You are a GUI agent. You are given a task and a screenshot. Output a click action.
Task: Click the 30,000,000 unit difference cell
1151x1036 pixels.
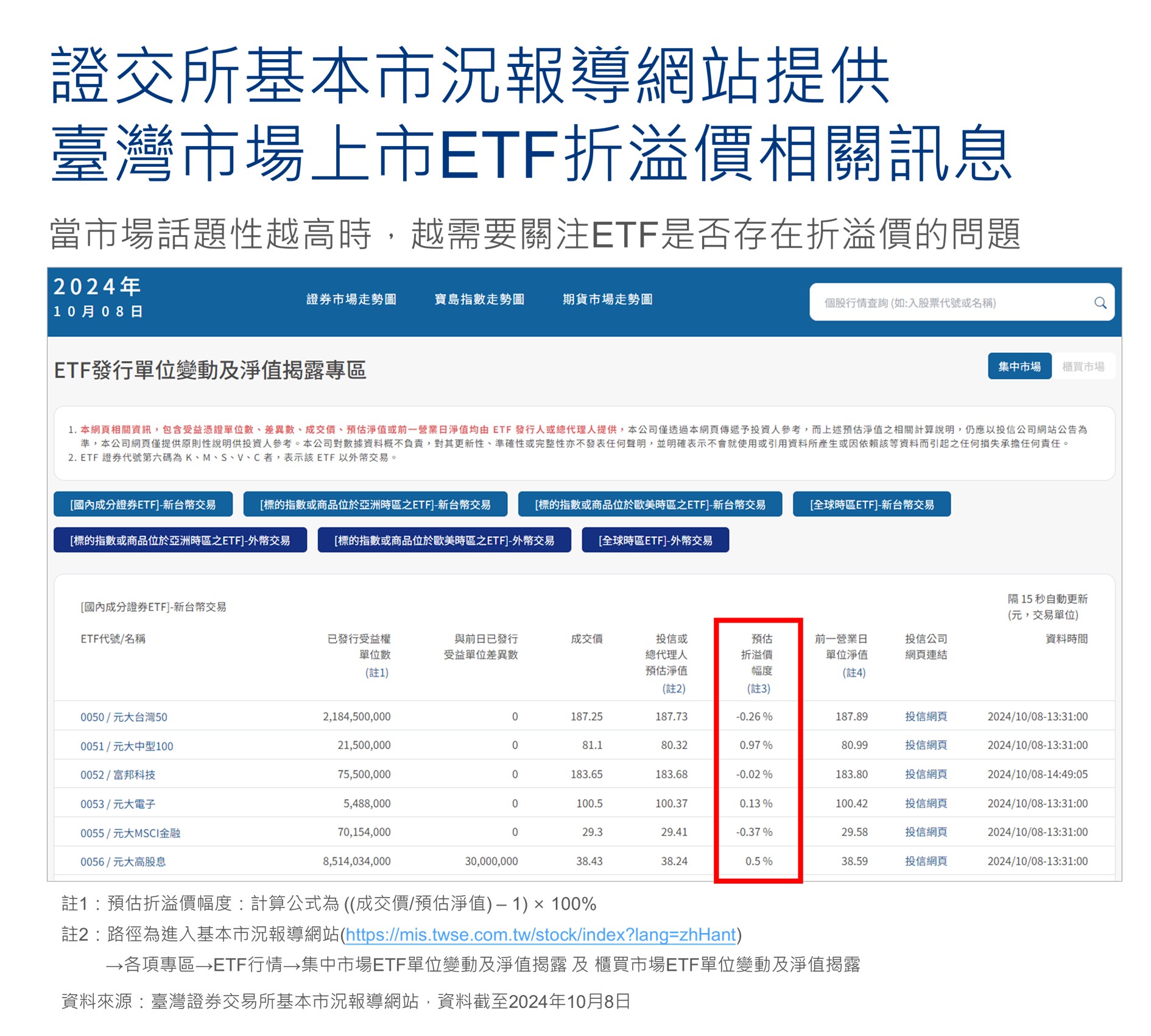491,861
